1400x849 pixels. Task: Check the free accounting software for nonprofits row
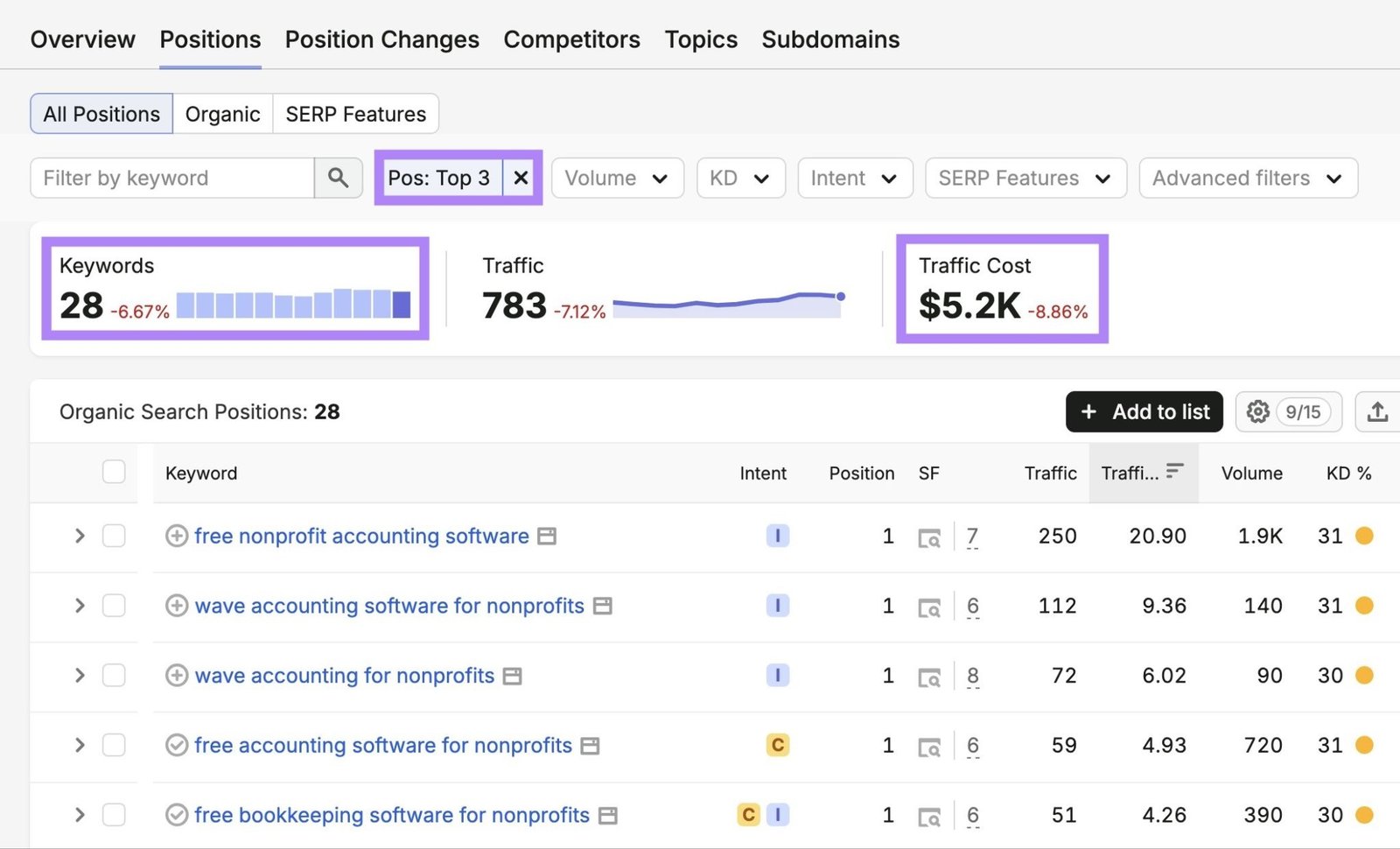click(x=114, y=745)
